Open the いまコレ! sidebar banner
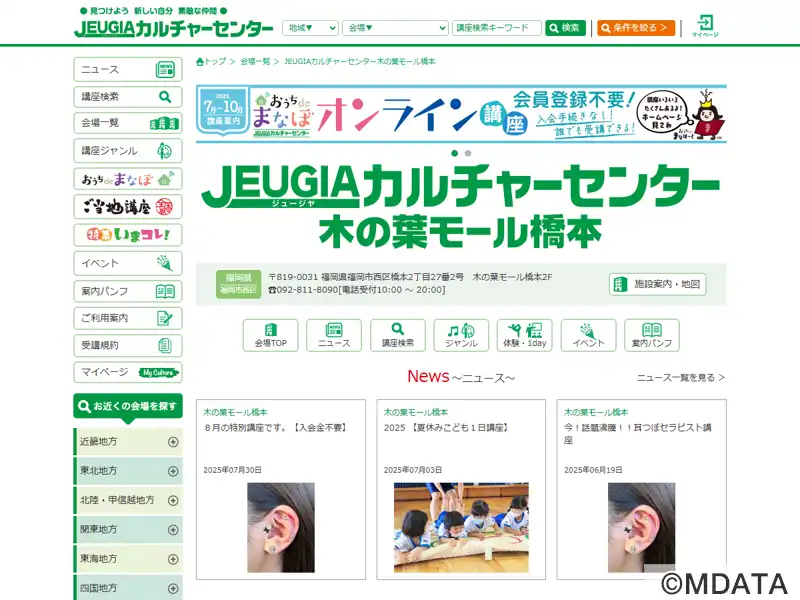The image size is (800, 600). tap(128, 235)
